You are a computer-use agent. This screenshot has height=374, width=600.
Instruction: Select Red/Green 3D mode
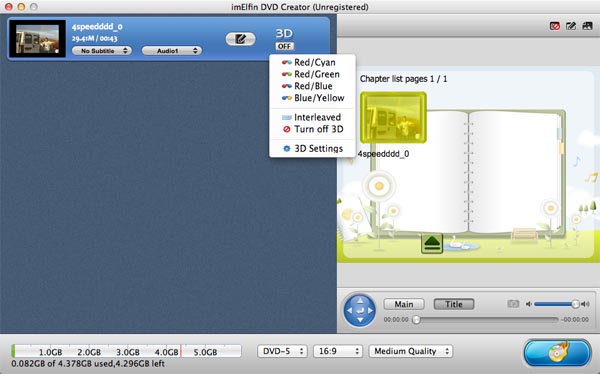tap(312, 74)
